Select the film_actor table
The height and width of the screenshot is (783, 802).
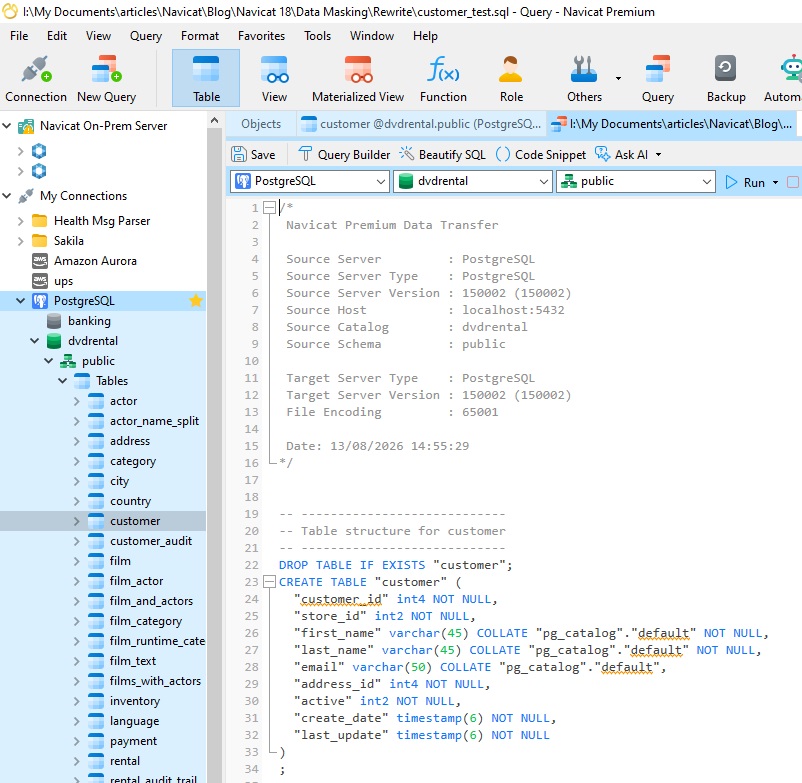tap(136, 581)
